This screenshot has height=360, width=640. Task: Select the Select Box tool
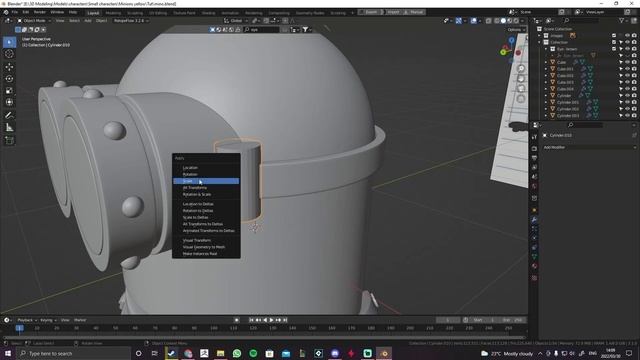9,42
